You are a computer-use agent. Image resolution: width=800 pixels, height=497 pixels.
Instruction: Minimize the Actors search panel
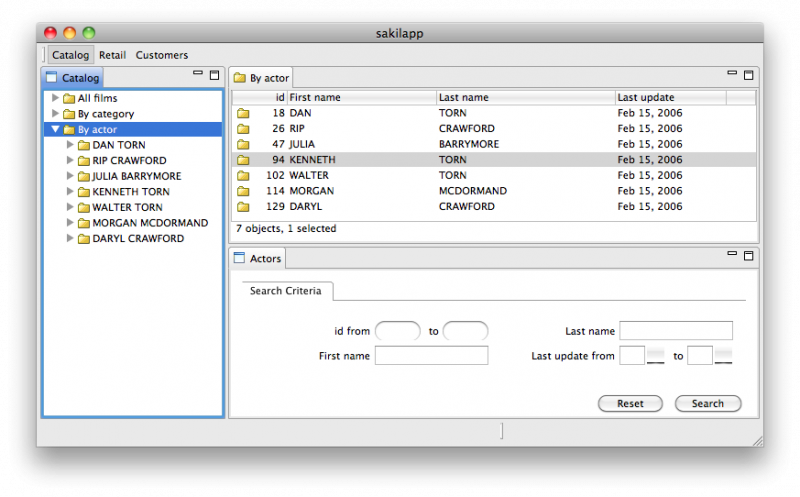[x=733, y=256]
